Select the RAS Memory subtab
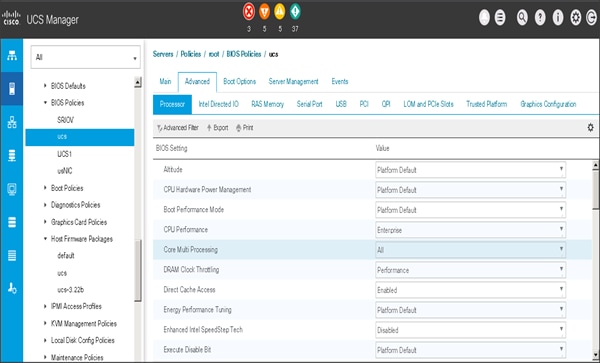 (x=267, y=104)
